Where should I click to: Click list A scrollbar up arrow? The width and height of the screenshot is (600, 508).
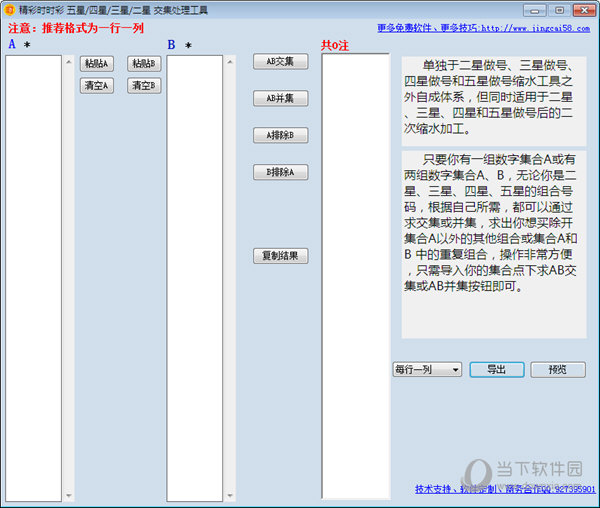coord(68,62)
